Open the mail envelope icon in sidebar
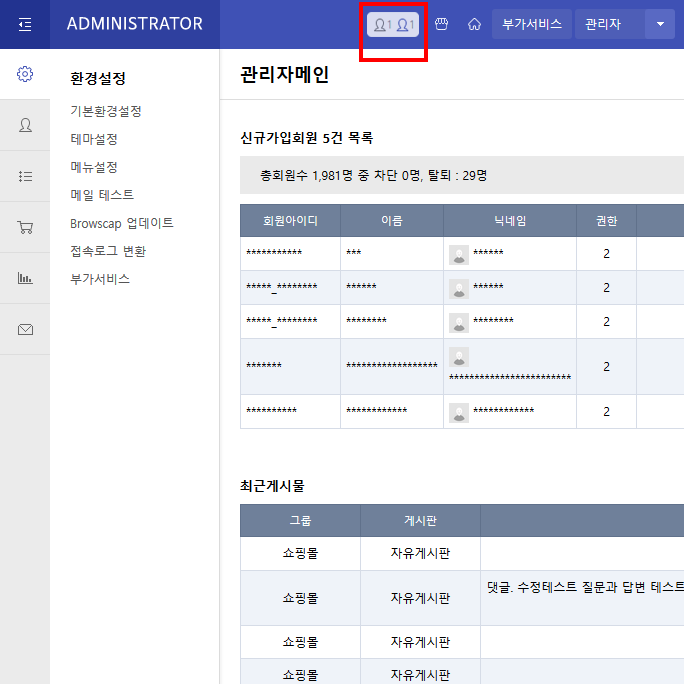The width and height of the screenshot is (684, 684). coord(25,329)
